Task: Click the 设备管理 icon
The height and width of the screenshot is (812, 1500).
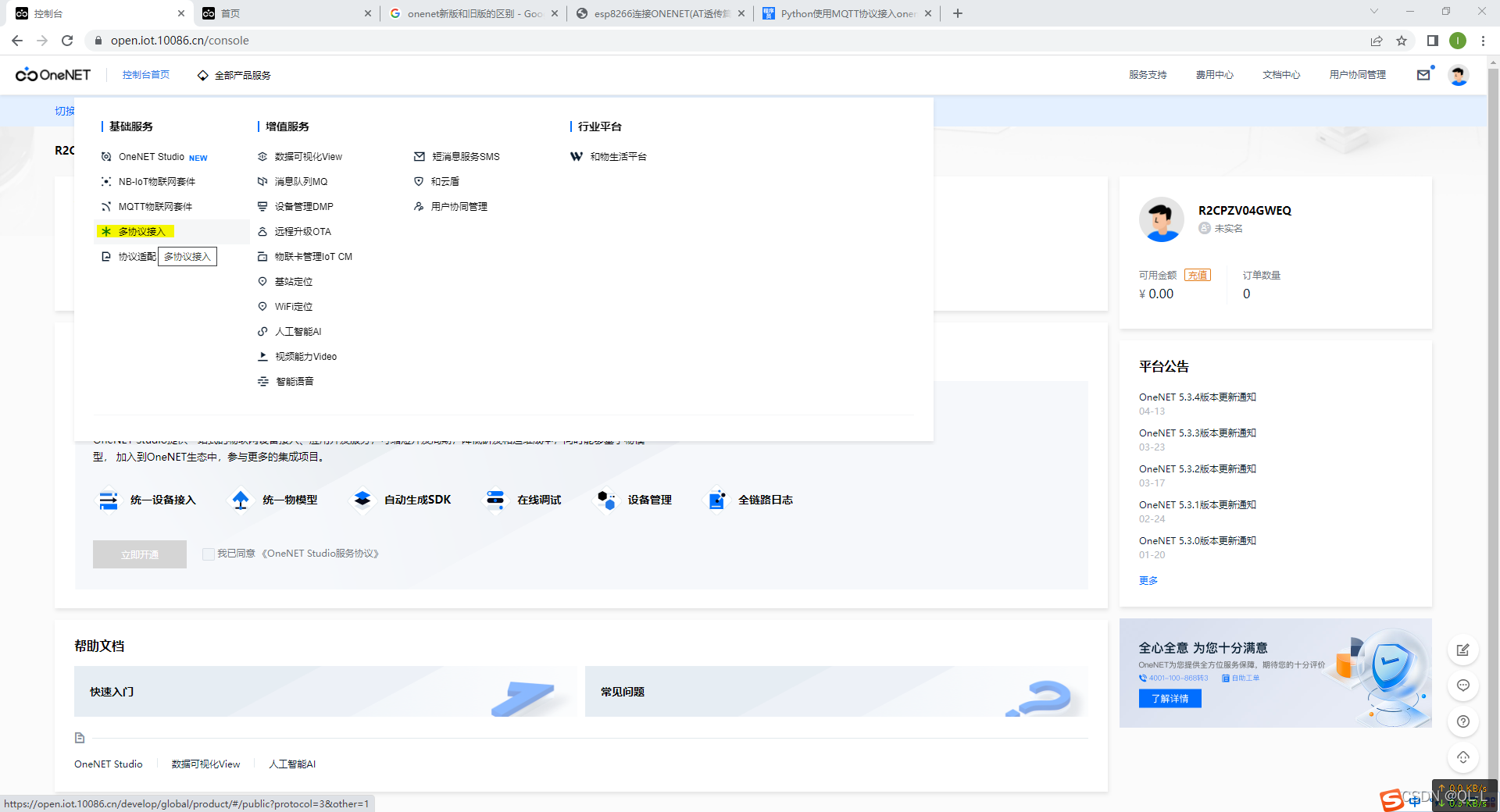Action: click(605, 500)
